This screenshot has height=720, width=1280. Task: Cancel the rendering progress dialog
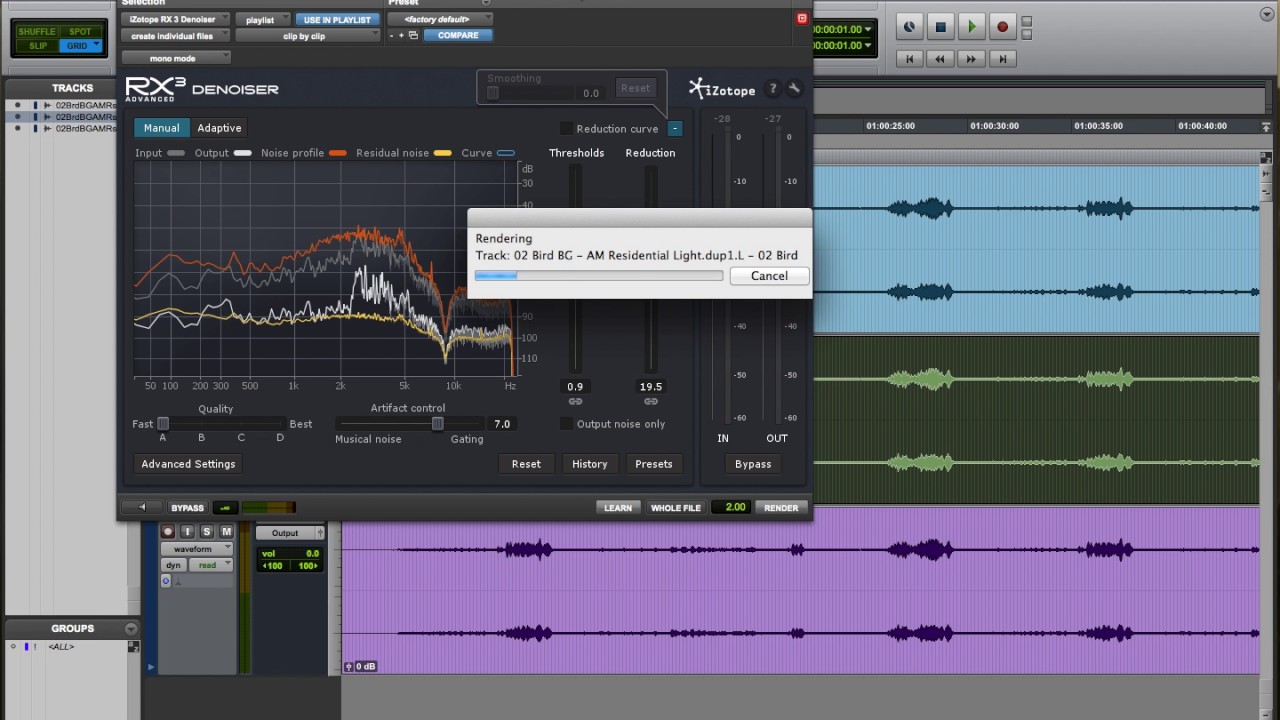pos(769,276)
